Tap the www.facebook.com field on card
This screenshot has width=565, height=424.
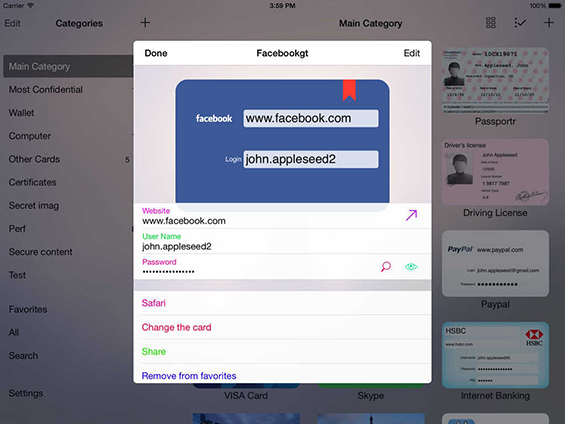point(311,119)
